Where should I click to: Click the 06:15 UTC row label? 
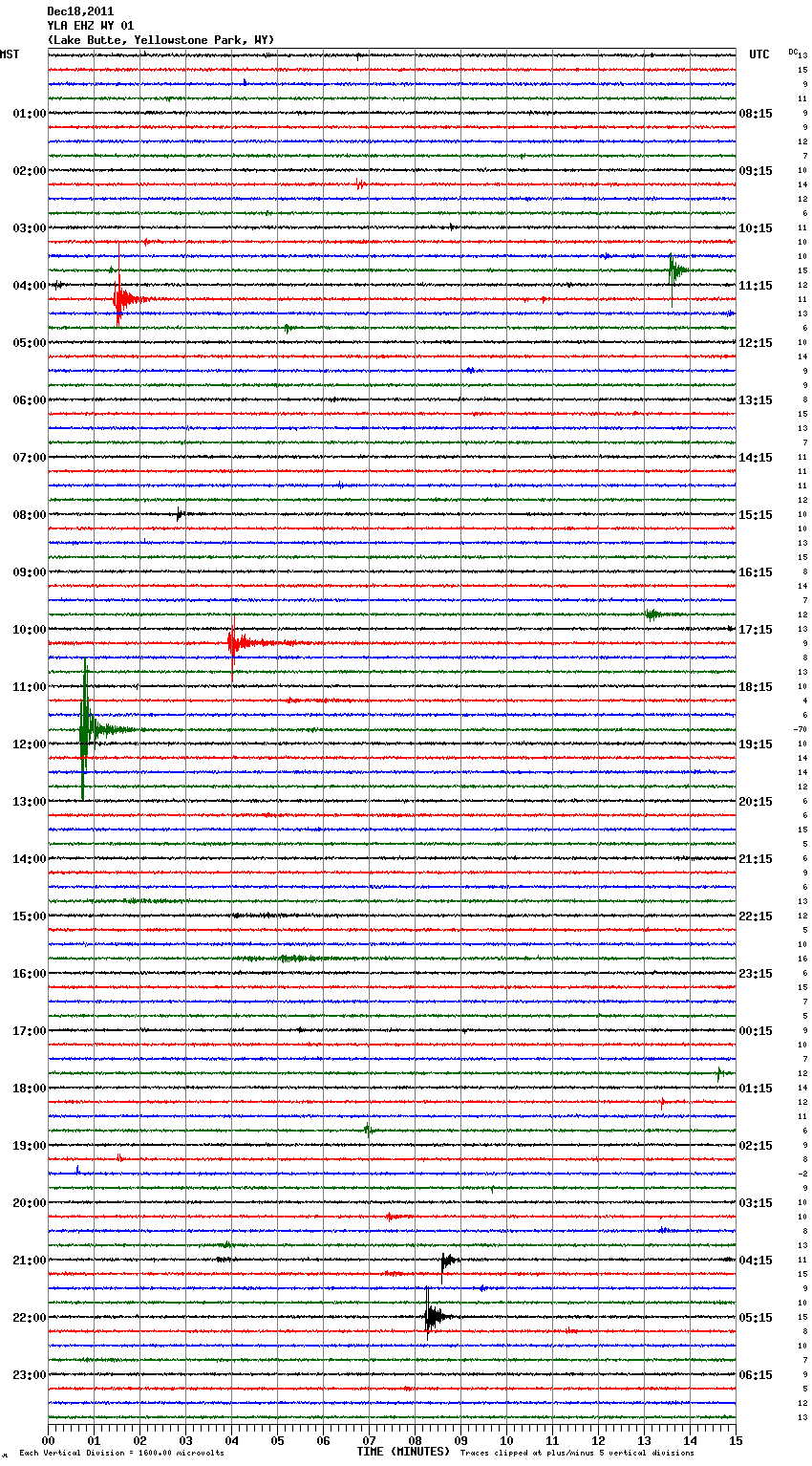pos(756,1375)
